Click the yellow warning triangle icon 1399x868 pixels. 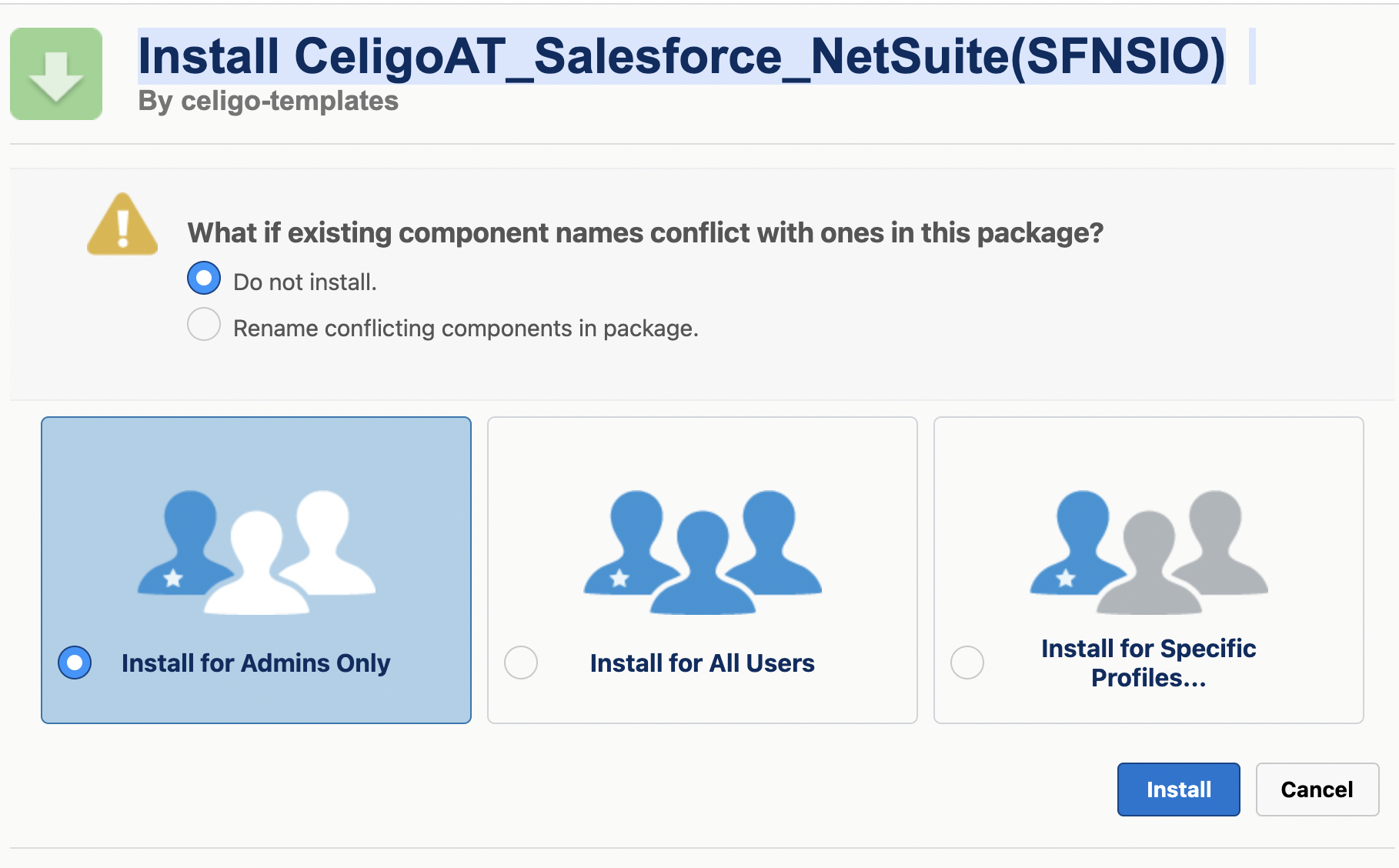click(x=123, y=224)
